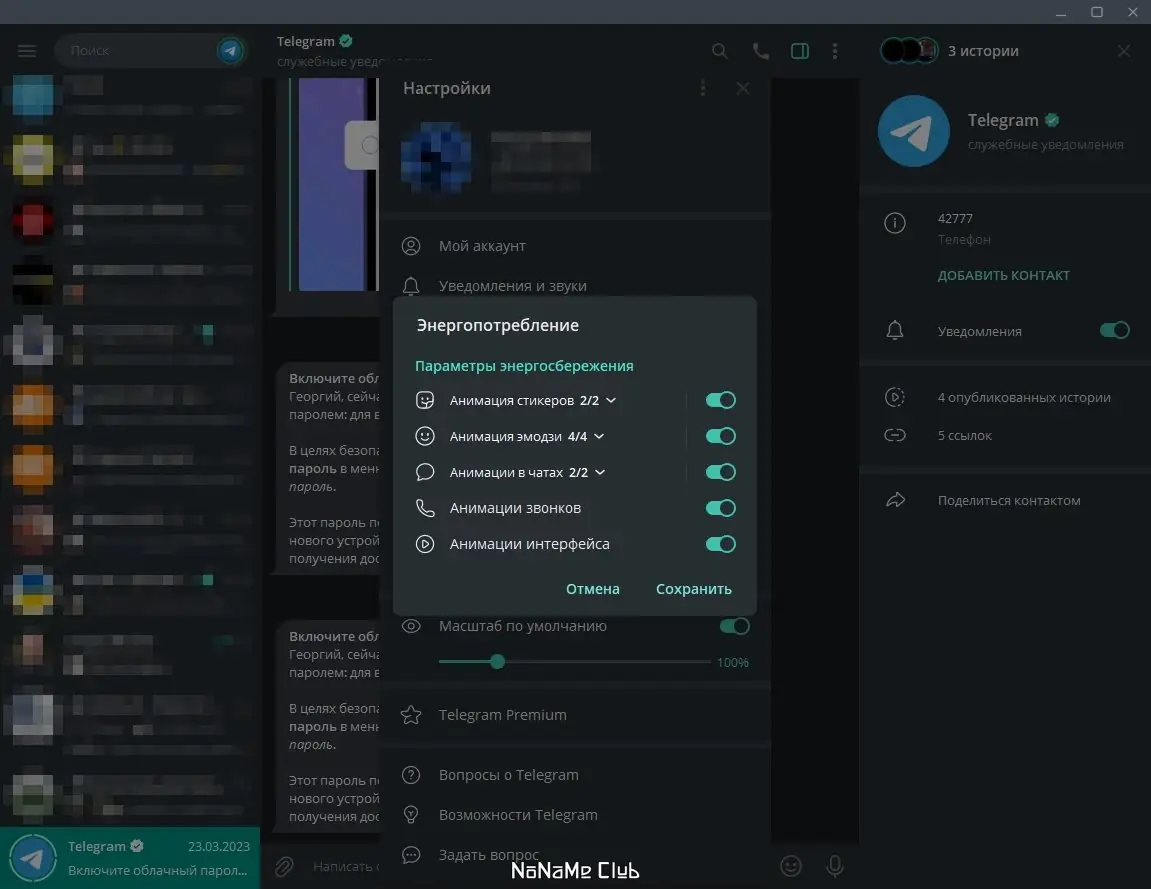
Task: Toggle Анимация эмодзи switch
Action: pos(720,436)
